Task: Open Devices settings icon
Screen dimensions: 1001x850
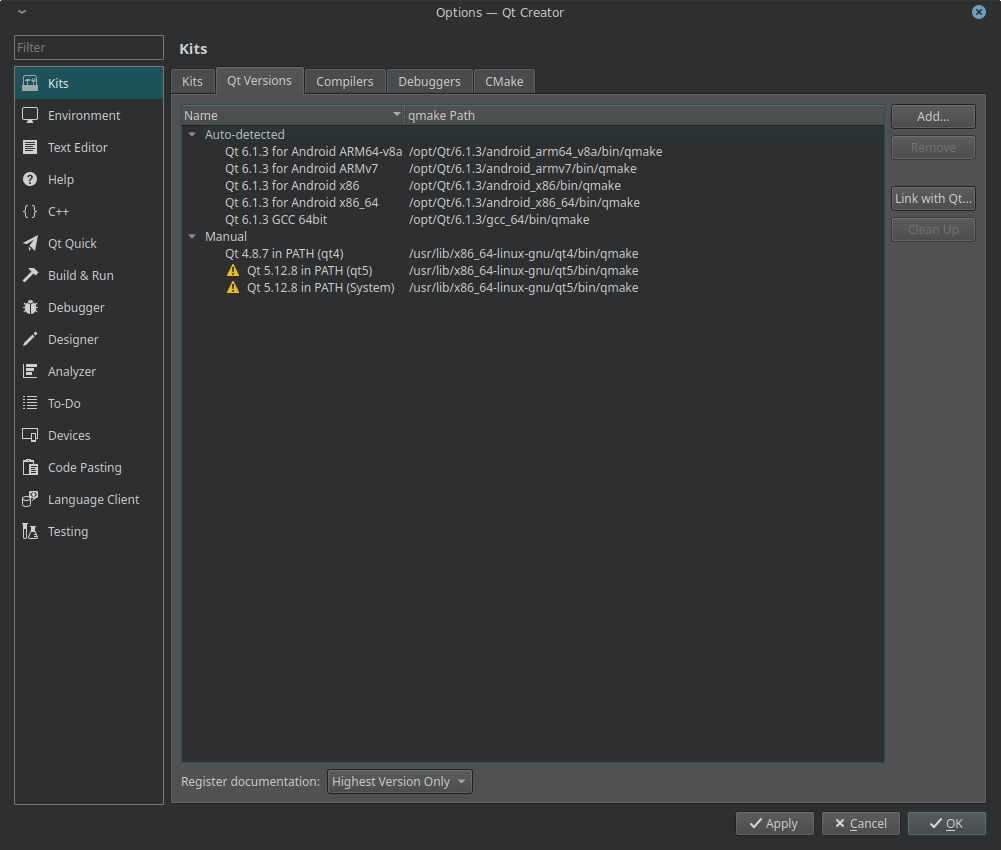Action: tap(30, 435)
